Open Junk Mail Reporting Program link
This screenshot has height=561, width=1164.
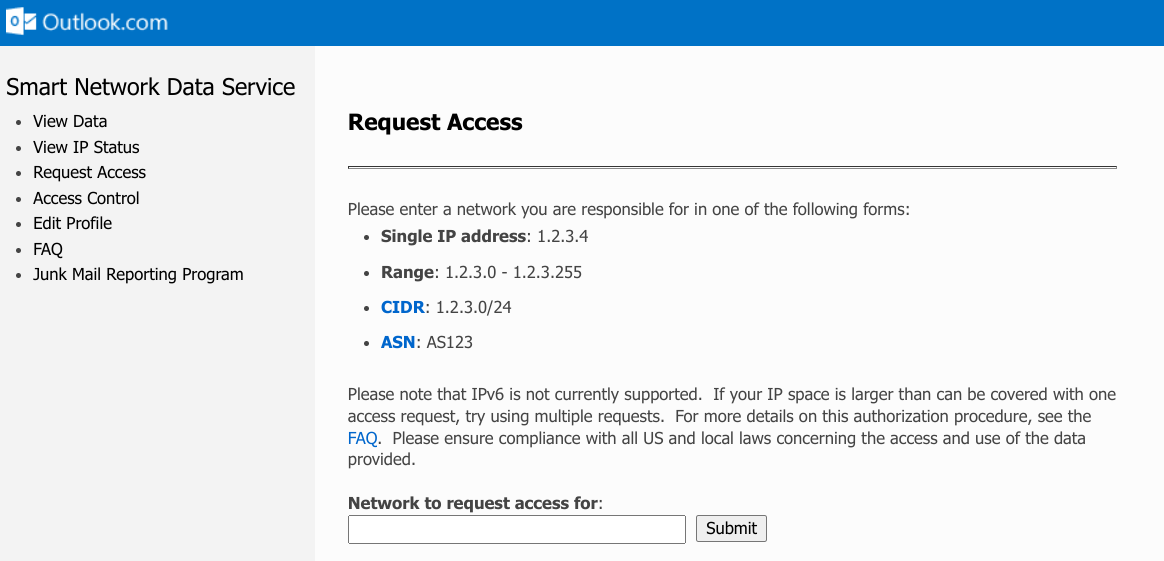(x=138, y=275)
